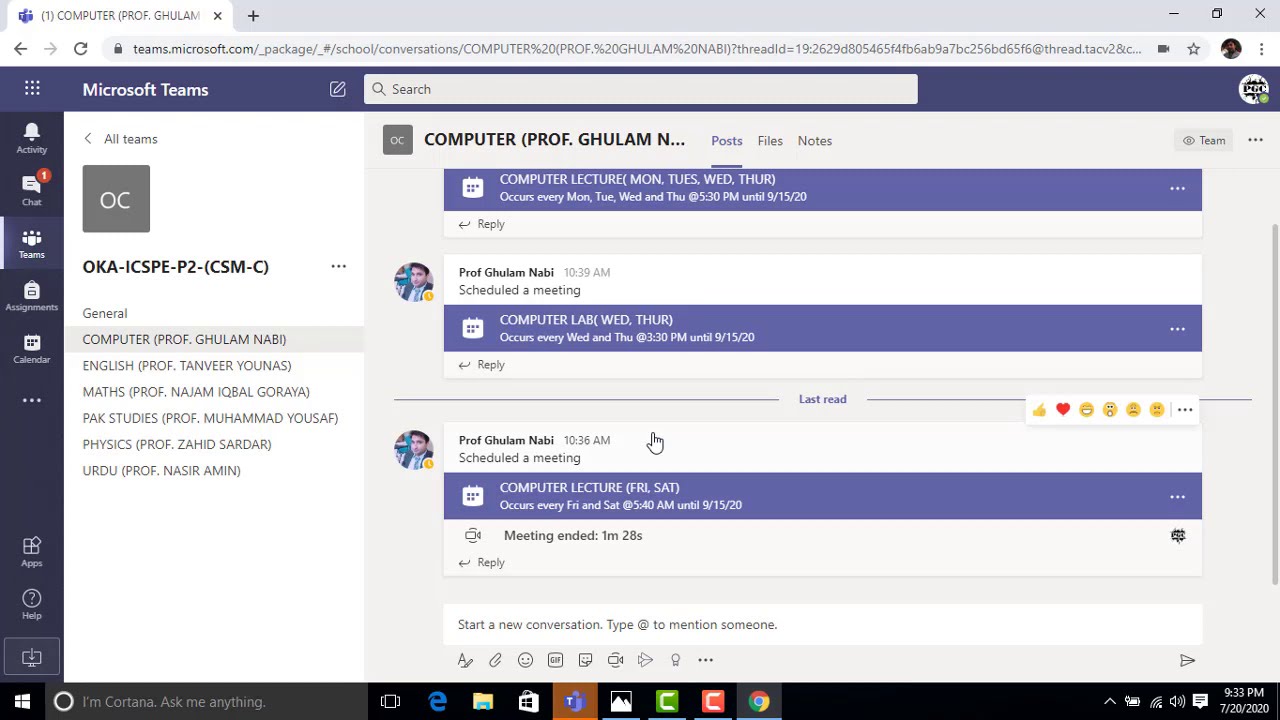The image size is (1280, 720).
Task: Open more options for OKA-ICSPE-P2 team
Action: point(338,266)
